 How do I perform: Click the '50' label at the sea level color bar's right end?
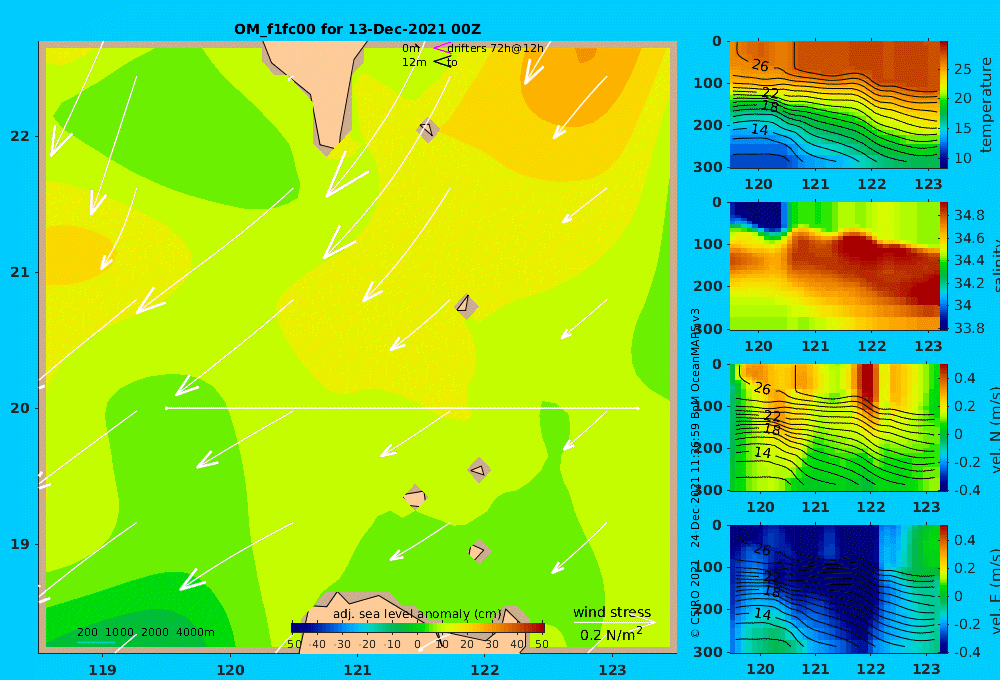point(541,644)
